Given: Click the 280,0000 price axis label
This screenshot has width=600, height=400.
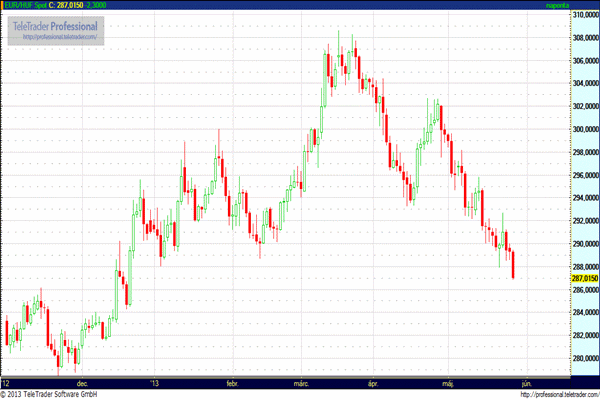Looking at the screenshot, I should click(x=584, y=358).
